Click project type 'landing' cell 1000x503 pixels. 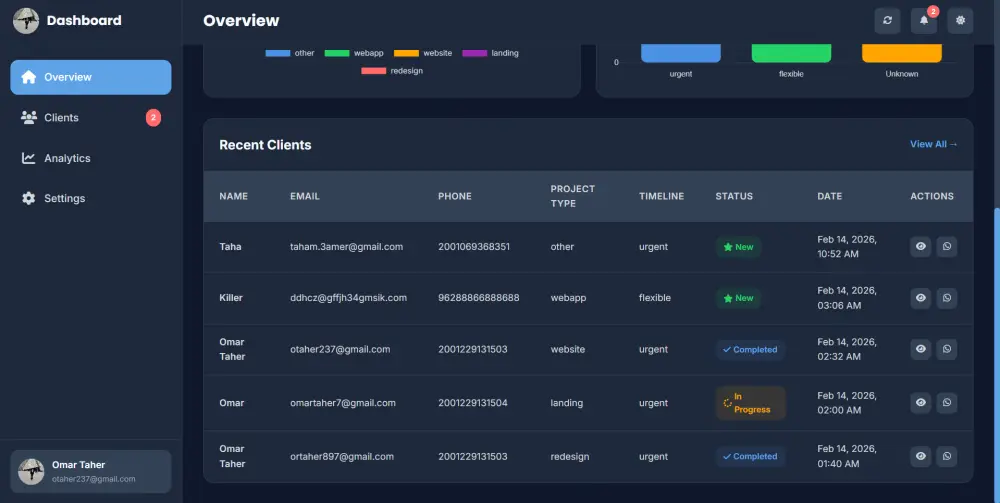(566, 403)
